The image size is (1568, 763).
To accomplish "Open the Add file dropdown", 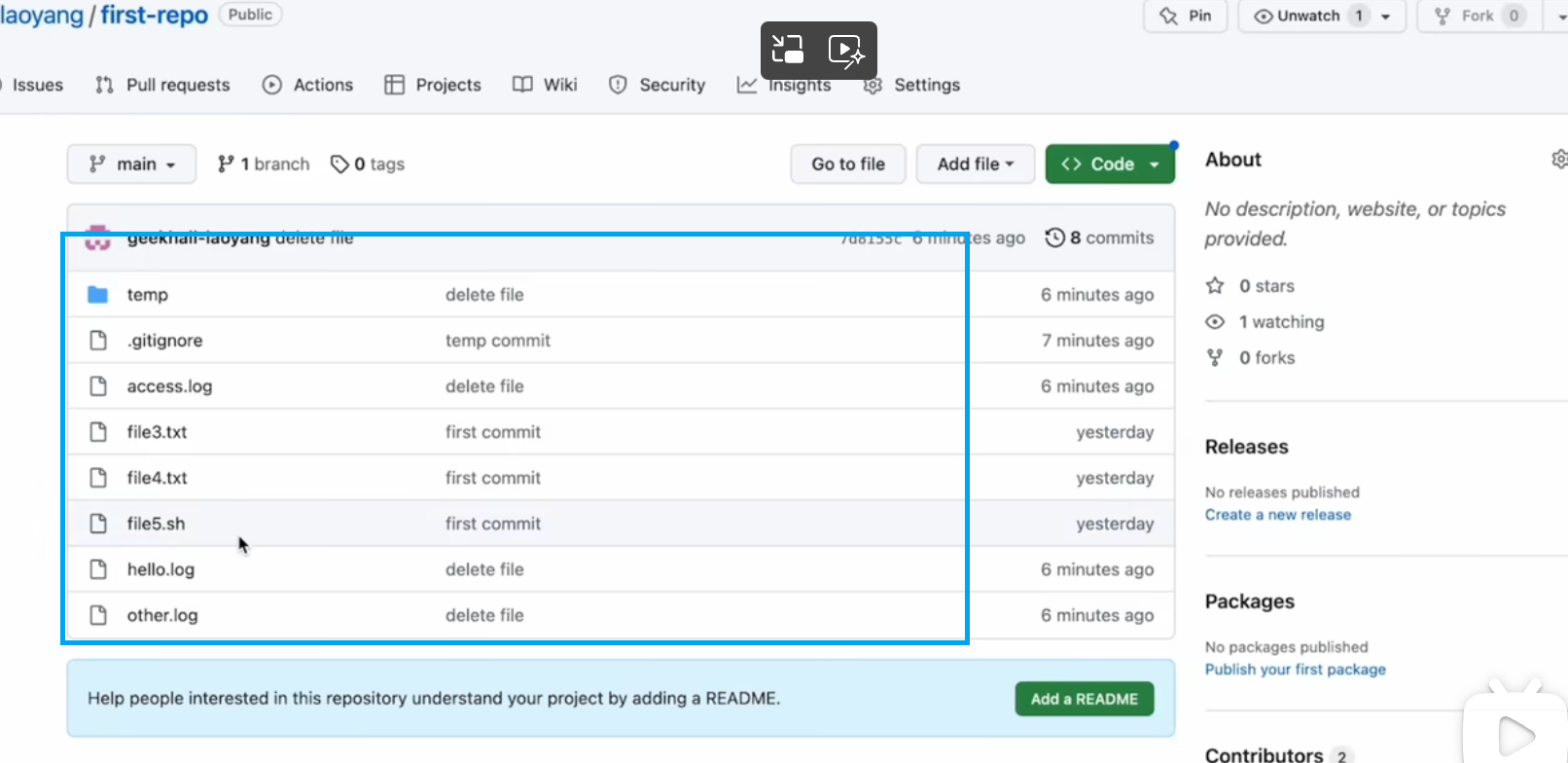I will click(x=975, y=163).
